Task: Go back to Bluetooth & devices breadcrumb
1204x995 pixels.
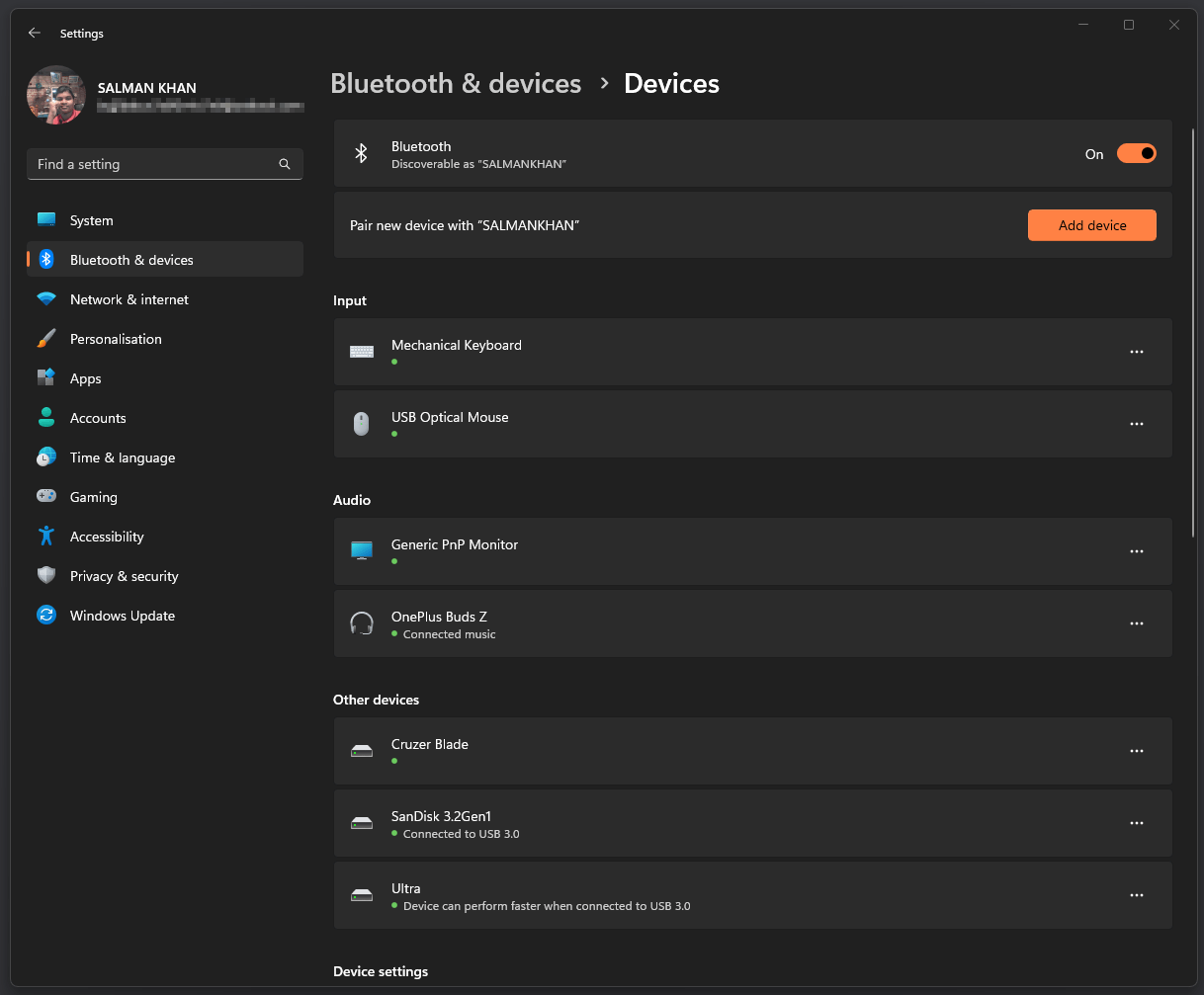Action: coord(456,84)
